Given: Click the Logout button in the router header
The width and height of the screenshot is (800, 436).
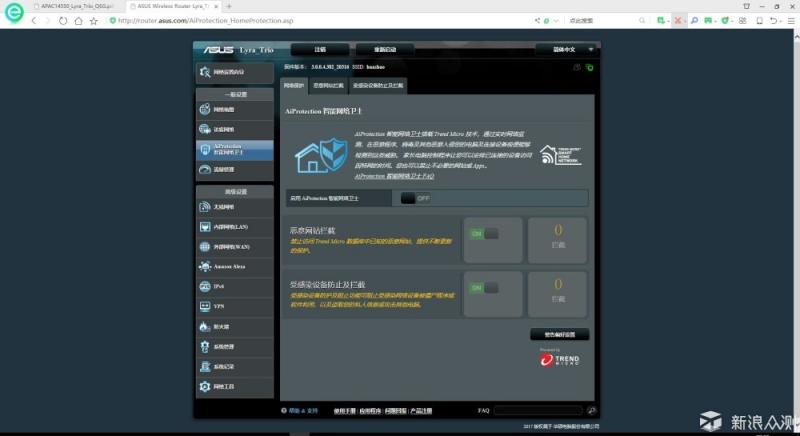Looking at the screenshot, I should (320, 49).
